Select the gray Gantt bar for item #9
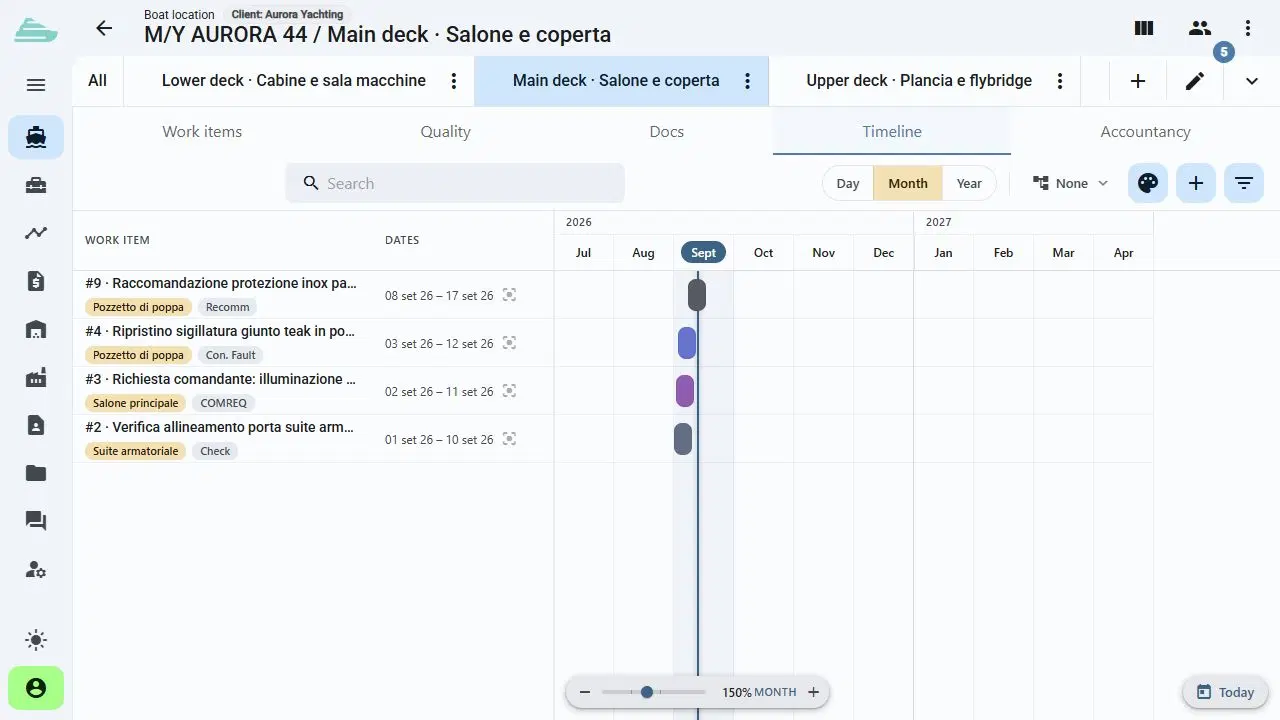Image resolution: width=1280 pixels, height=720 pixels. [697, 295]
